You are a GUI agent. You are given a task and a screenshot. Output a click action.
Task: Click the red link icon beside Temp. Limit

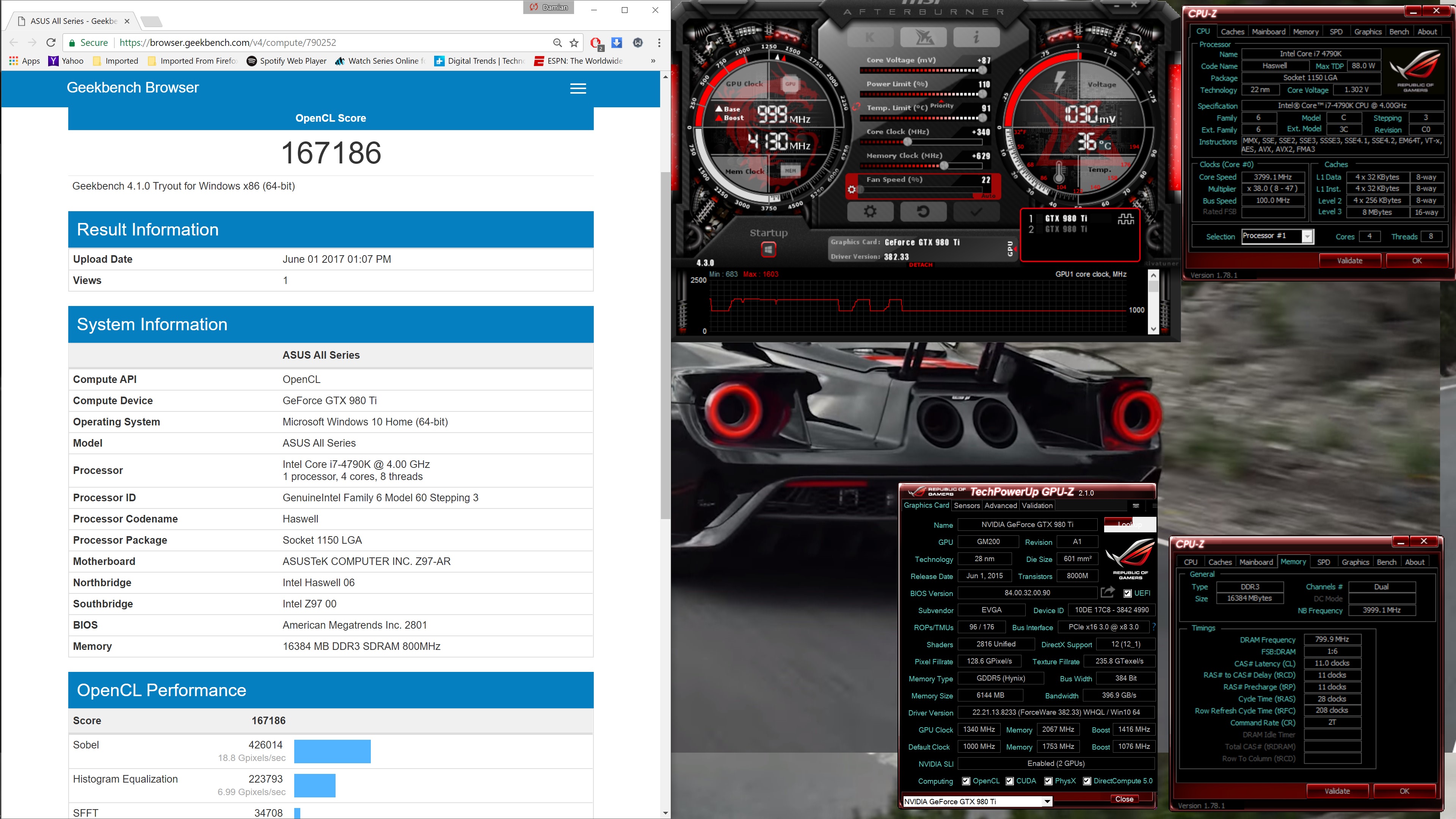(857, 106)
